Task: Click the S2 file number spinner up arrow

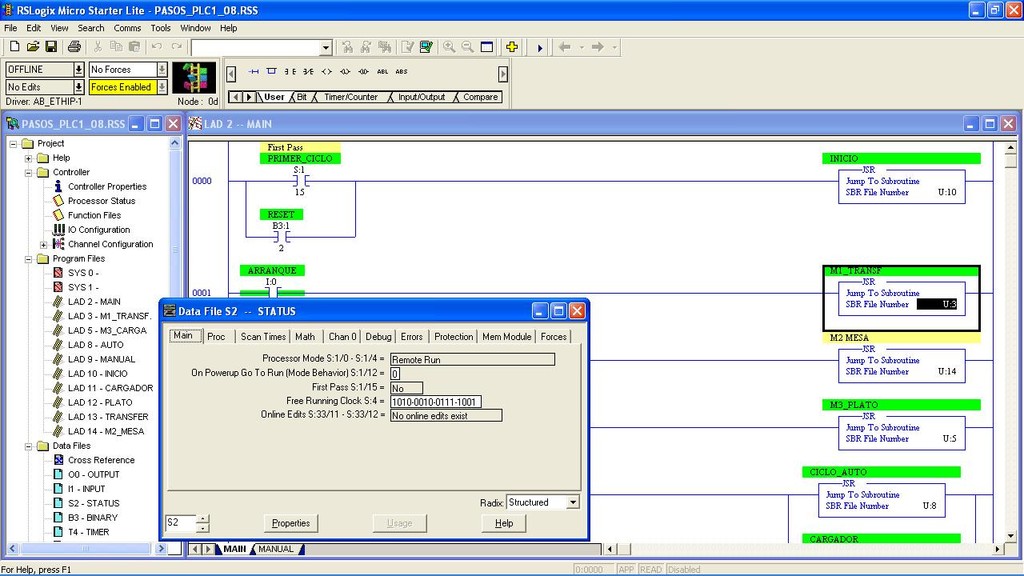Action: tap(204, 518)
